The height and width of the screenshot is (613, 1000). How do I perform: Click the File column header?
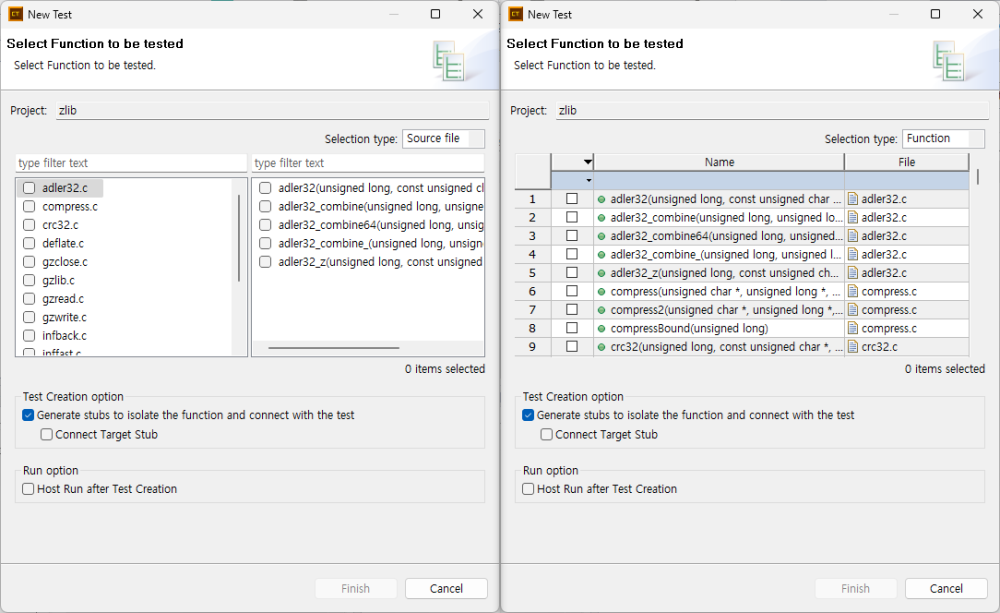tap(906, 162)
